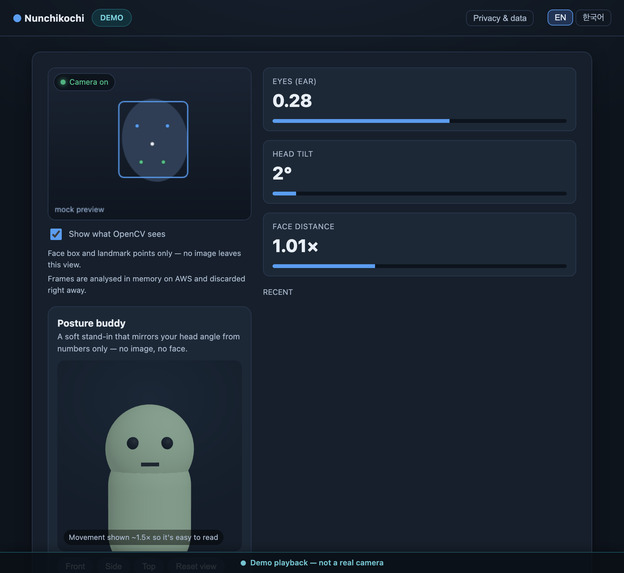
Task: Click the green Camera on status dot
Action: pos(63,82)
